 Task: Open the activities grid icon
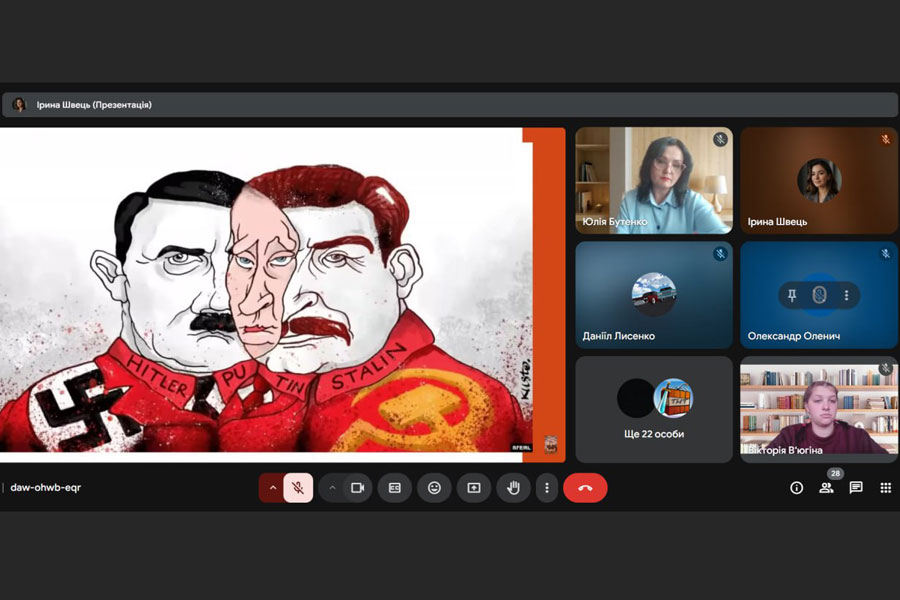tap(886, 488)
